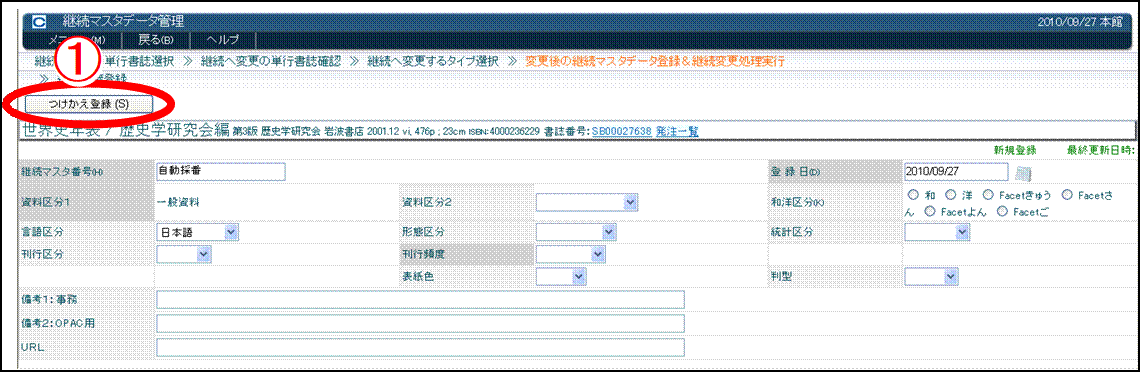Click the C application logo icon
This screenshot has height=372, width=1140.
(39, 22)
